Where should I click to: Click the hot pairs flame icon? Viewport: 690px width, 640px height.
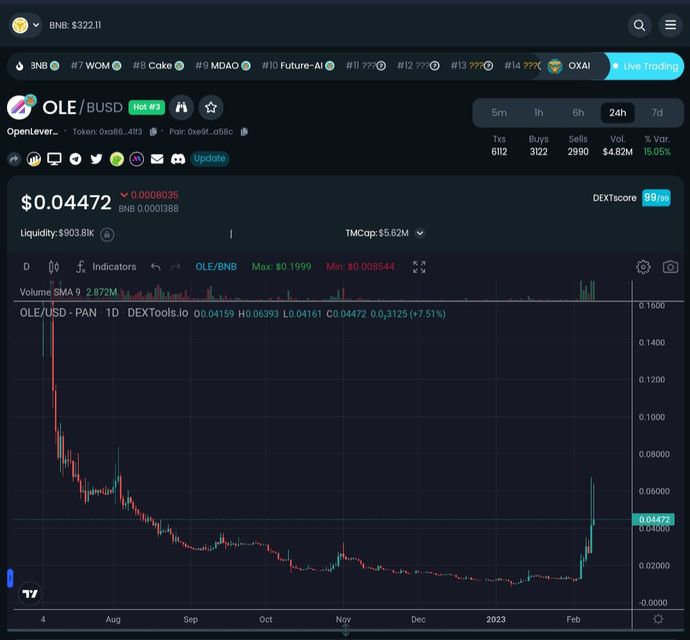[19, 66]
